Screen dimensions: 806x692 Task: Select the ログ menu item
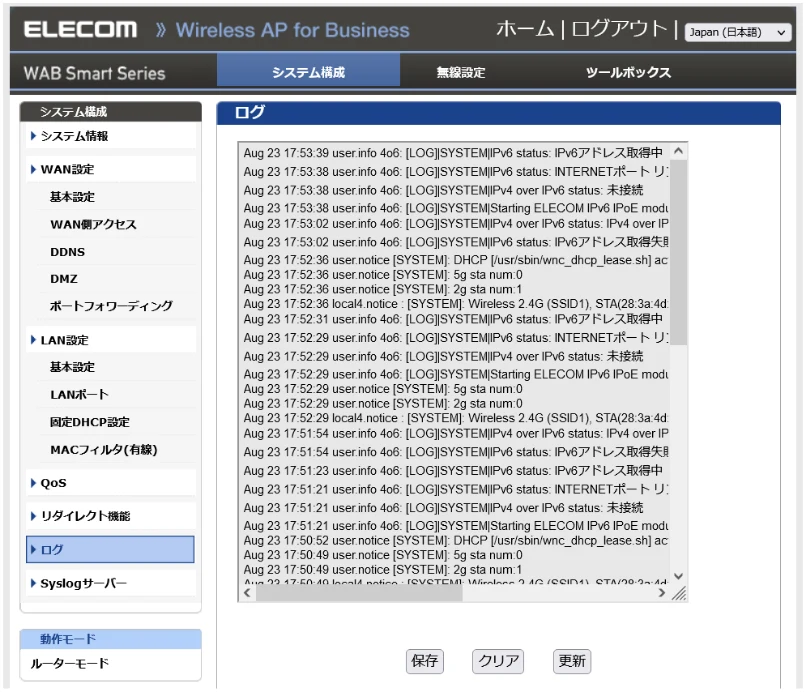(x=110, y=549)
